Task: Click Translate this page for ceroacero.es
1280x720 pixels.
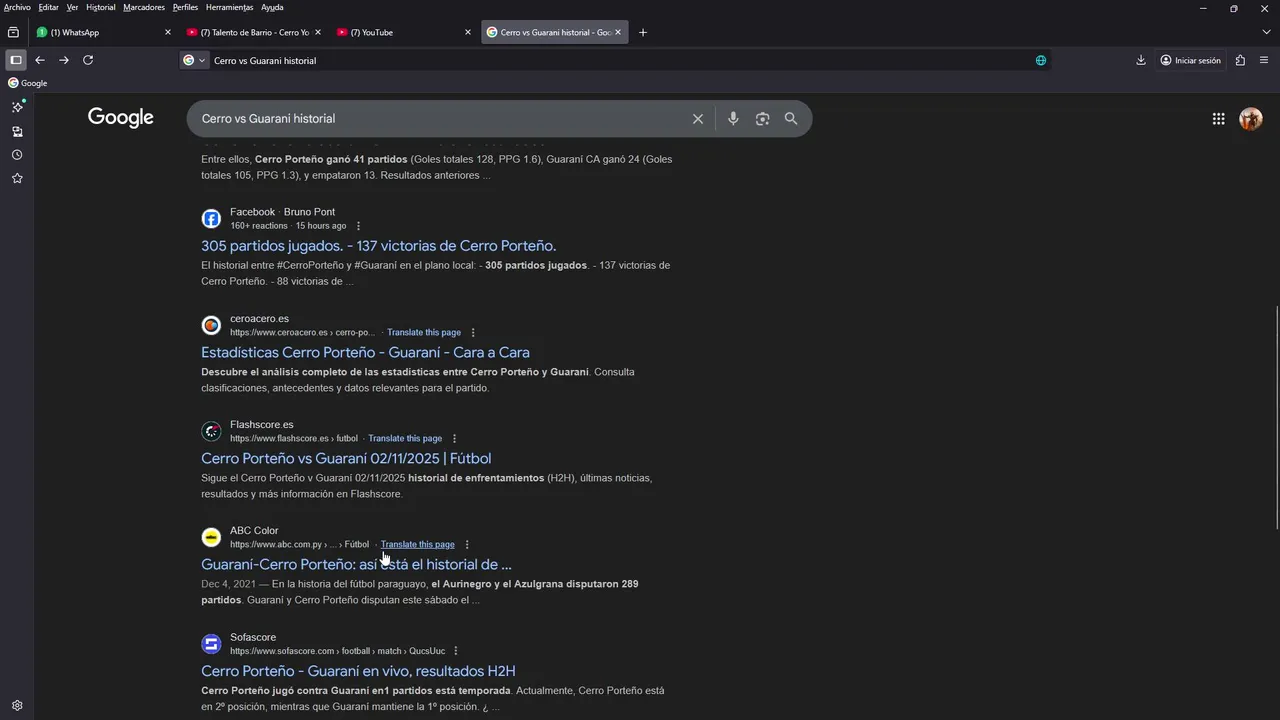Action: pos(424,332)
